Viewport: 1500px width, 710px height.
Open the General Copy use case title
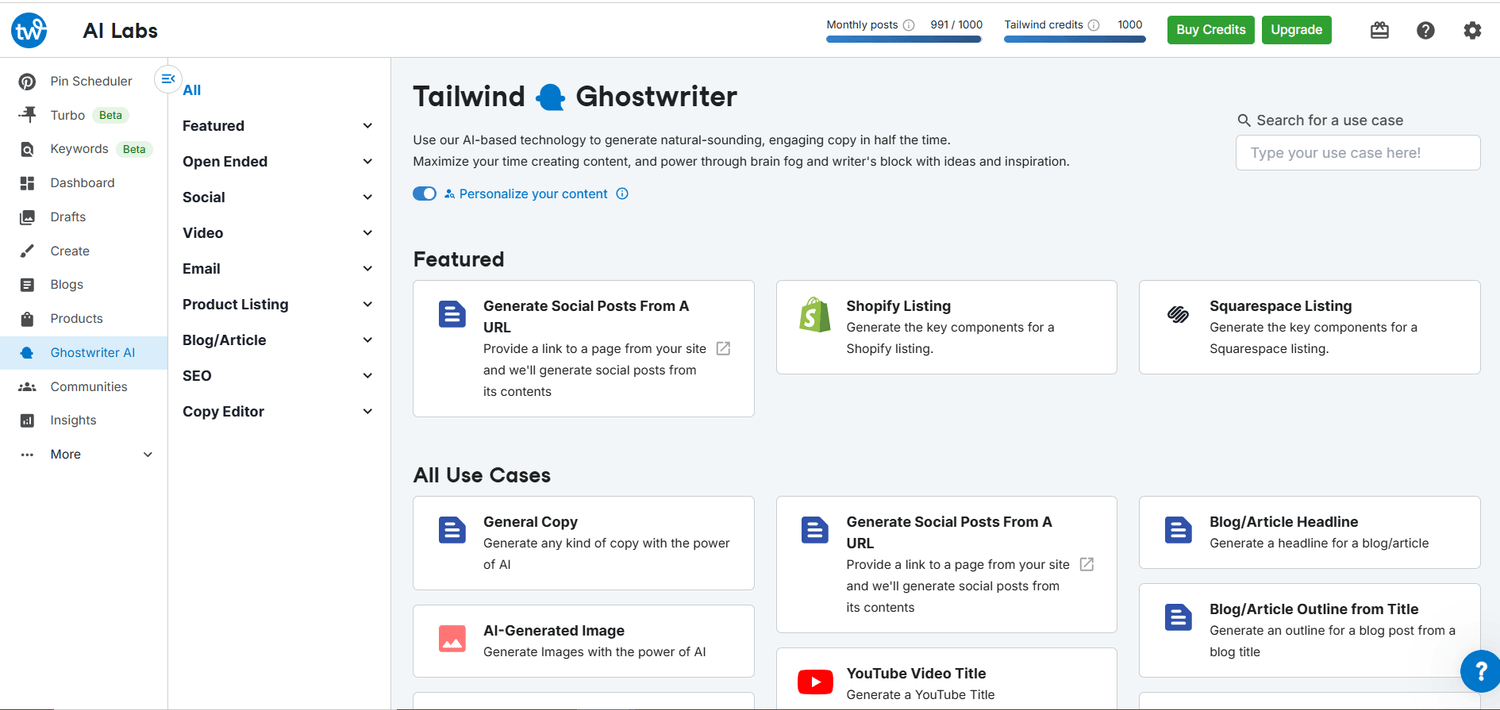(530, 522)
